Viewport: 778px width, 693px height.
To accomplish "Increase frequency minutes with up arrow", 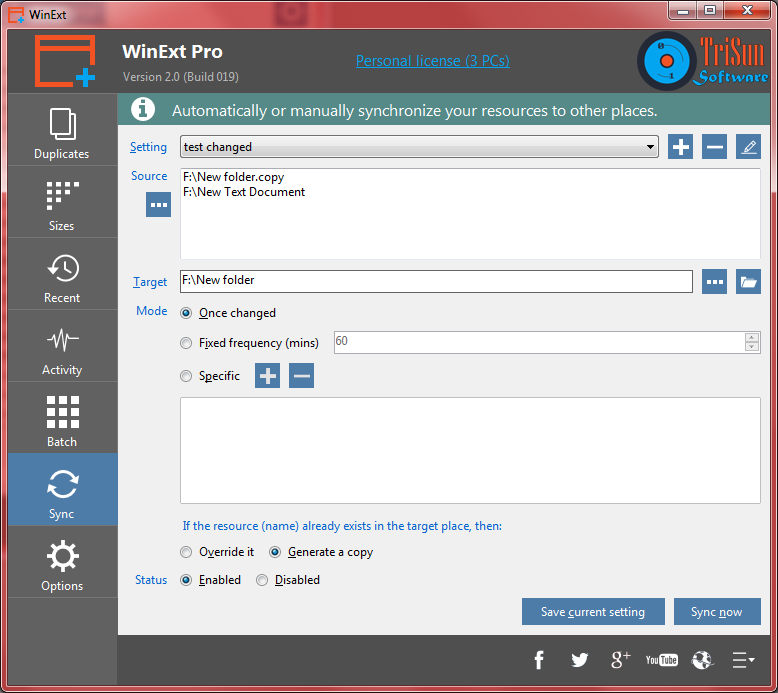I will click(752, 338).
